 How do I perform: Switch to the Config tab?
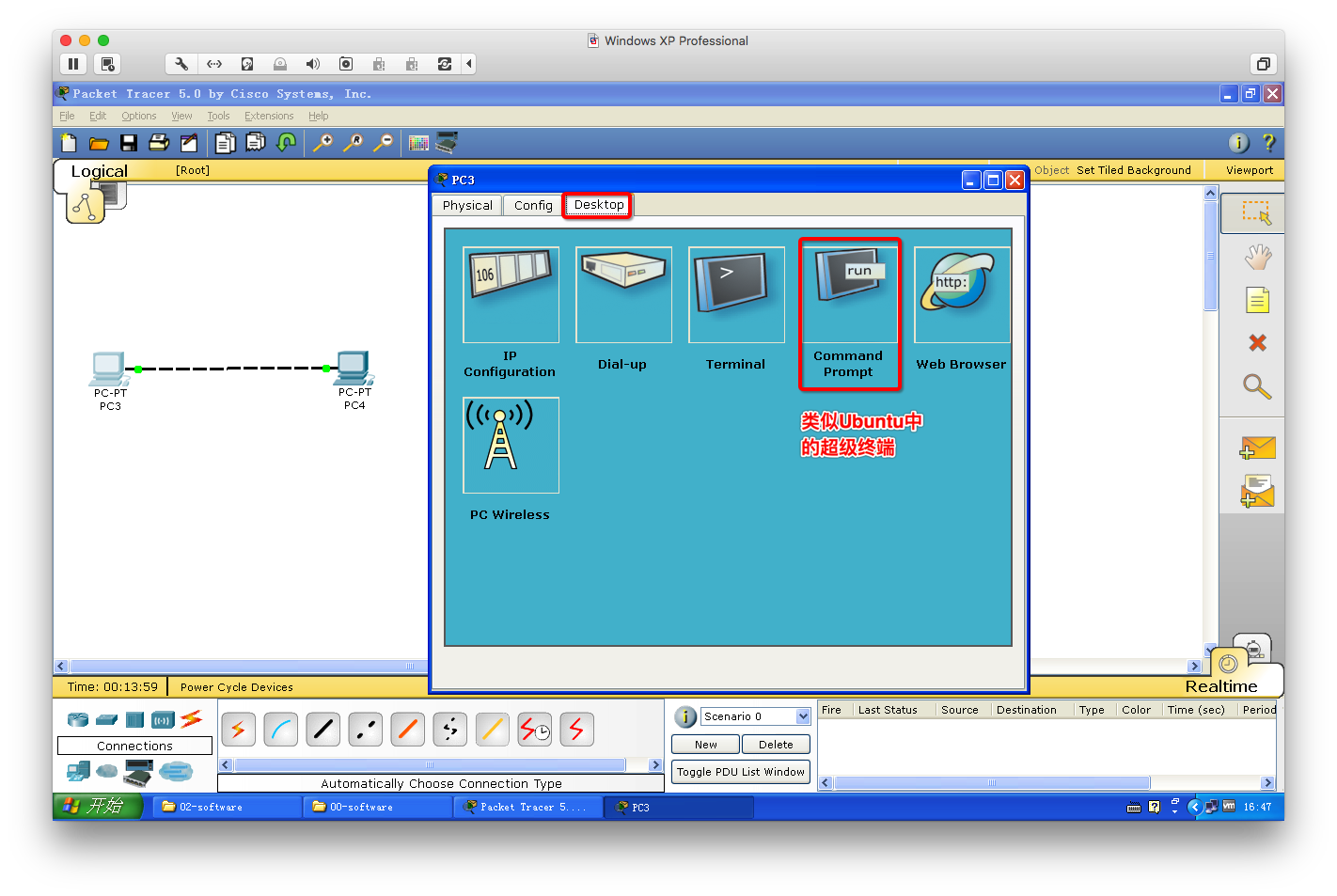pyautogui.click(x=533, y=206)
